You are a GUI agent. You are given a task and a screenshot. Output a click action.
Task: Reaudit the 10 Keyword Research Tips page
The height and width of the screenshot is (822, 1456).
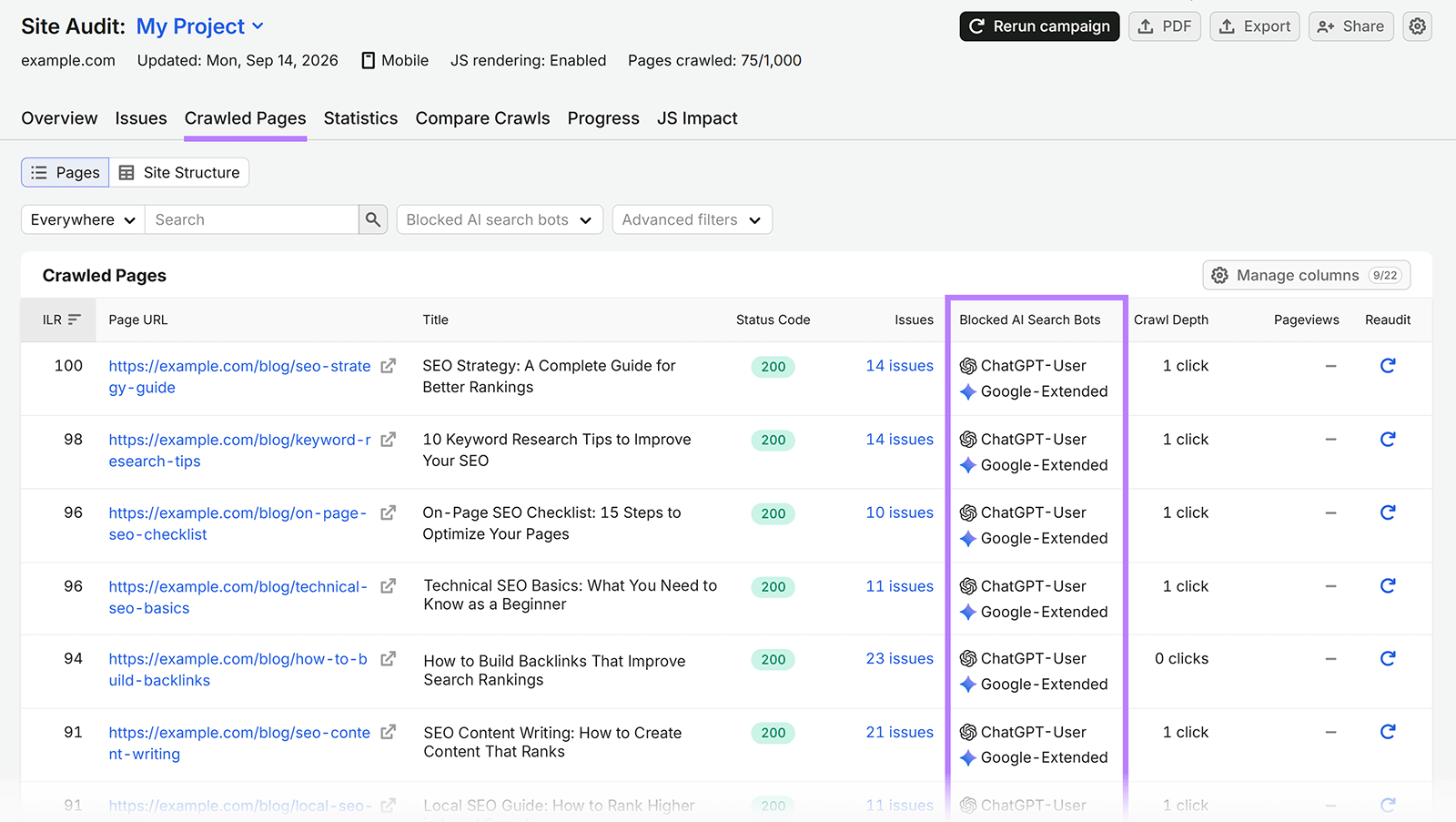[1388, 440]
